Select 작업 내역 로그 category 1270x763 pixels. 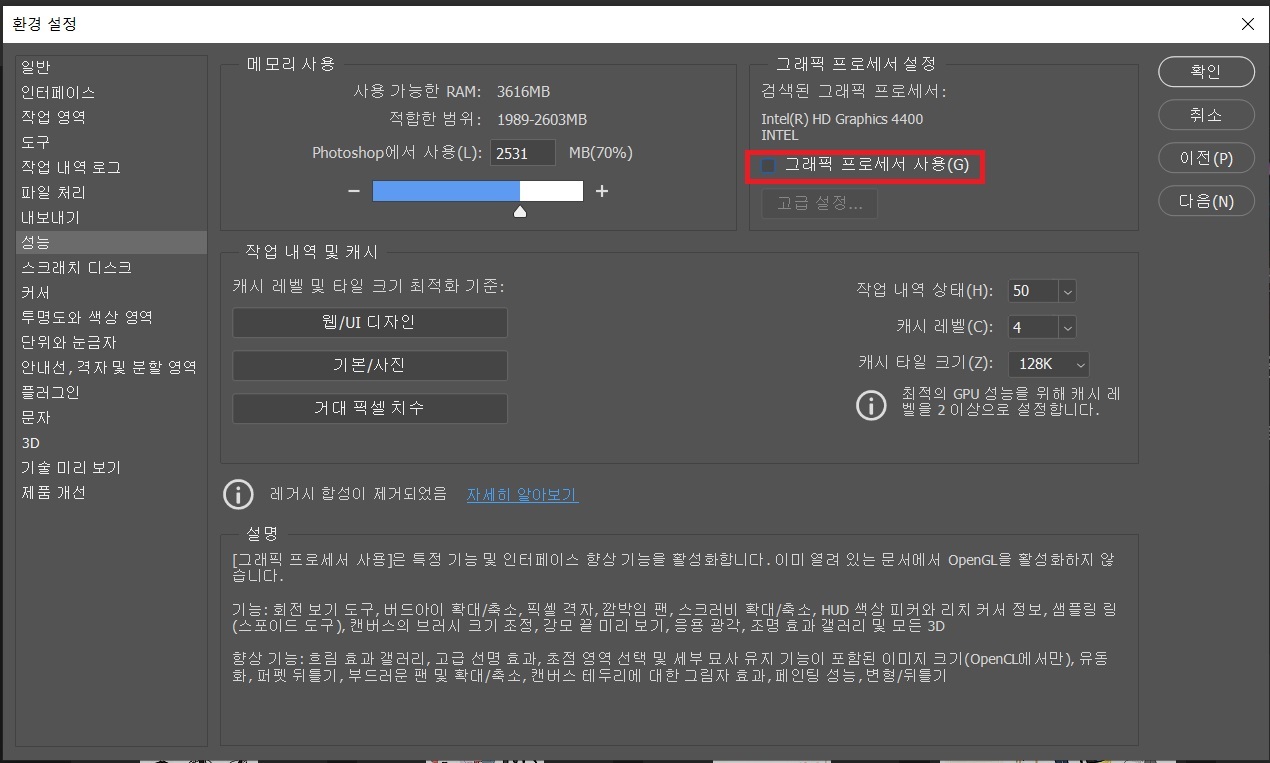71,167
